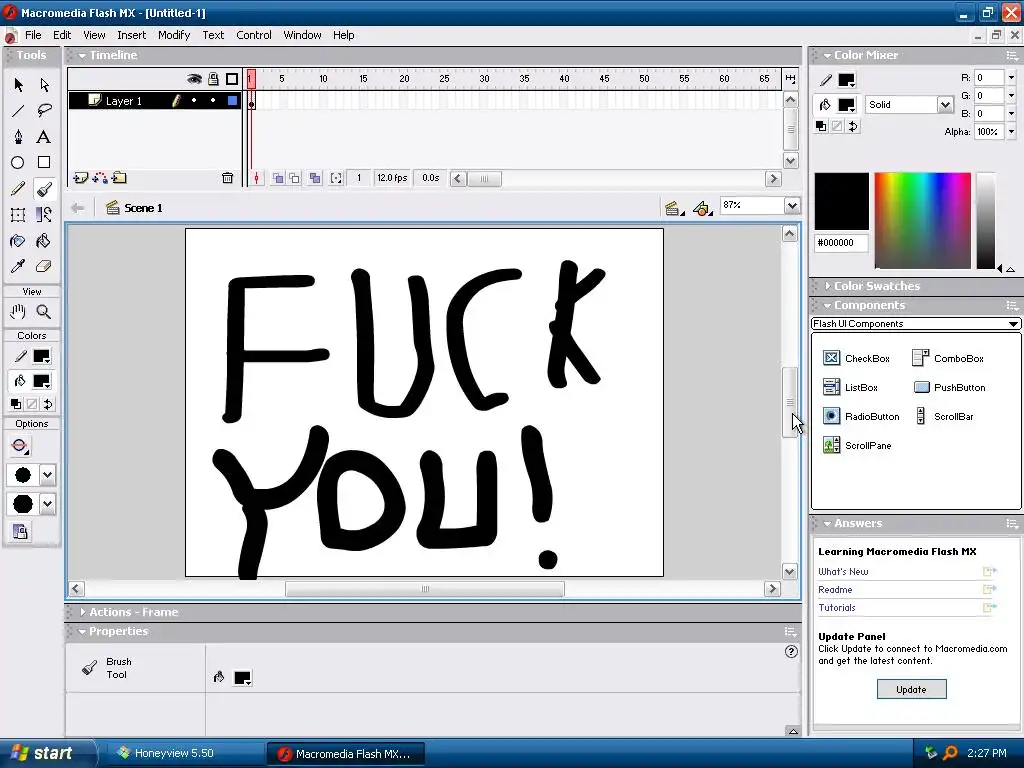The image size is (1024, 768).
Task: Open the Flash UI Components dropdown
Action: 916,324
